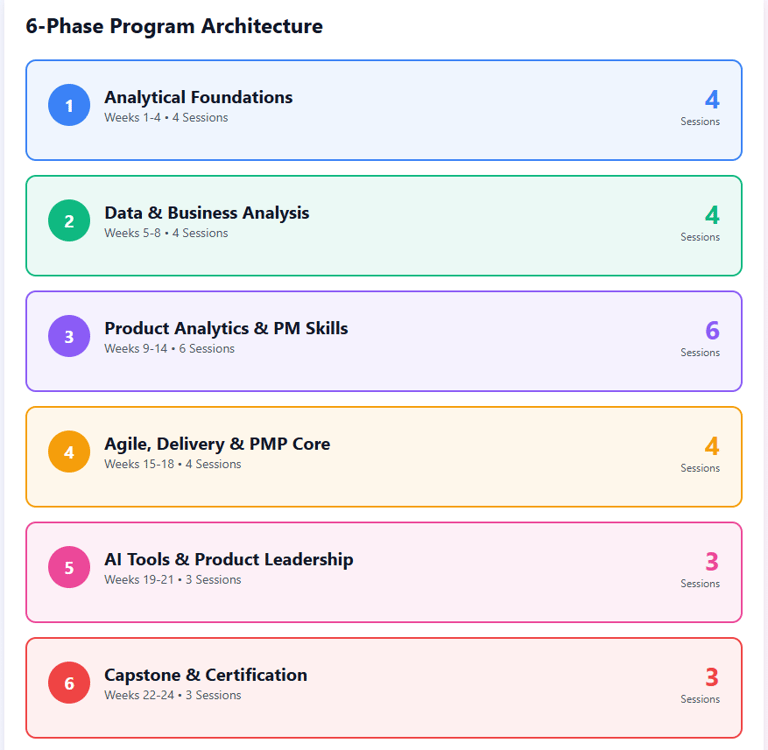The image size is (768, 750).
Task: Click the orange 4 sessions count
Action: point(711,446)
